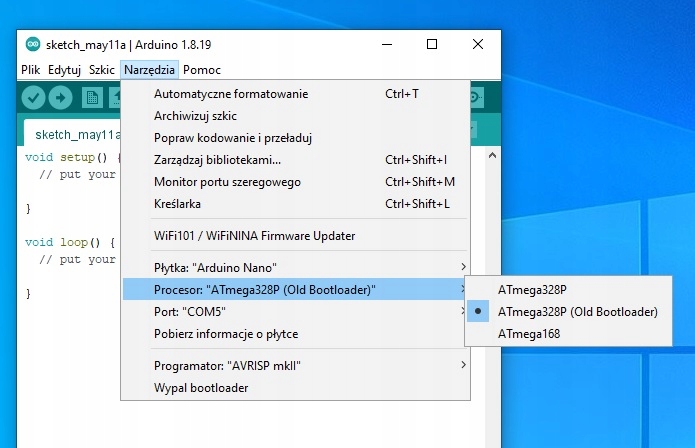Click the void loop() code line
Screen dimensions: 695x448
70,242
